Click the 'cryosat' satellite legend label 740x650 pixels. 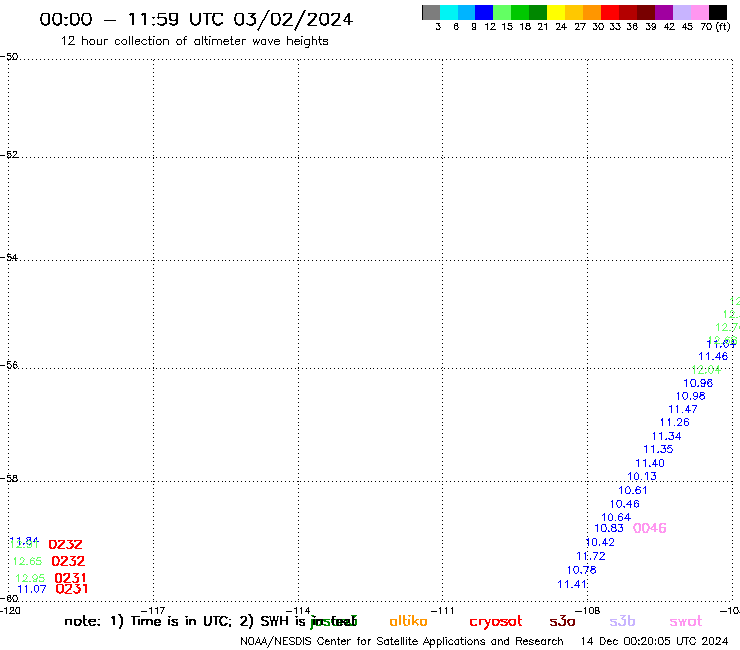coord(496,622)
